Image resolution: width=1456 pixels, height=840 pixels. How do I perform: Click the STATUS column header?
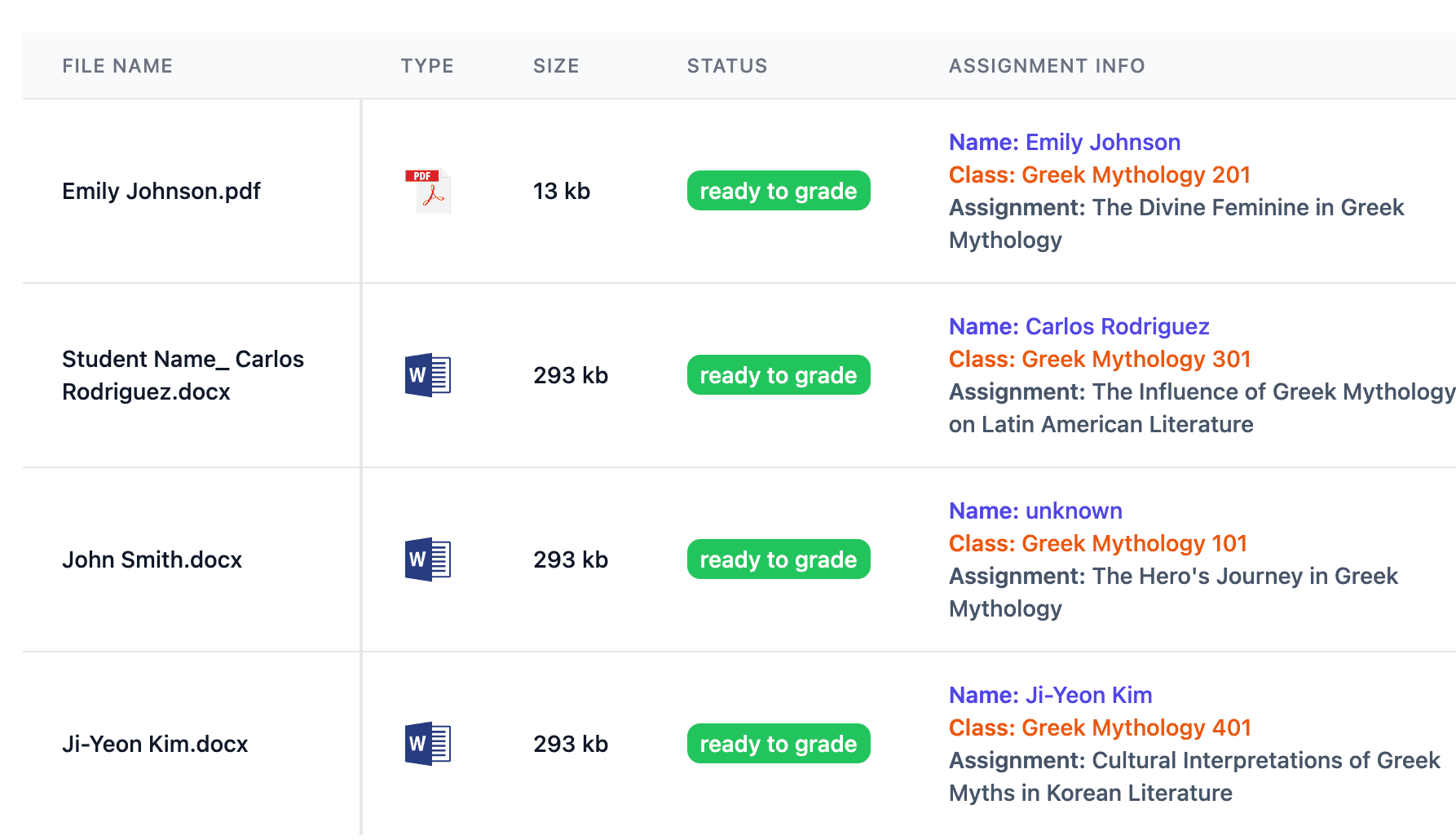point(727,66)
